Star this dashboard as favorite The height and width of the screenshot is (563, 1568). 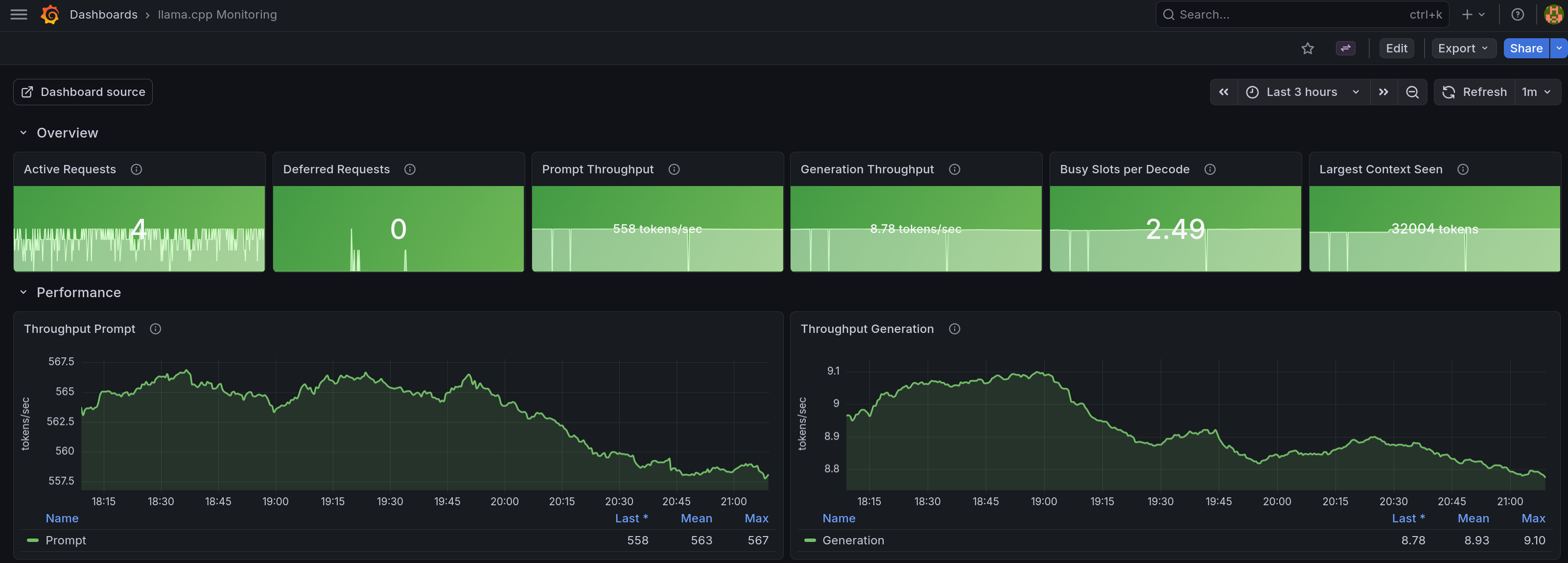1308,48
